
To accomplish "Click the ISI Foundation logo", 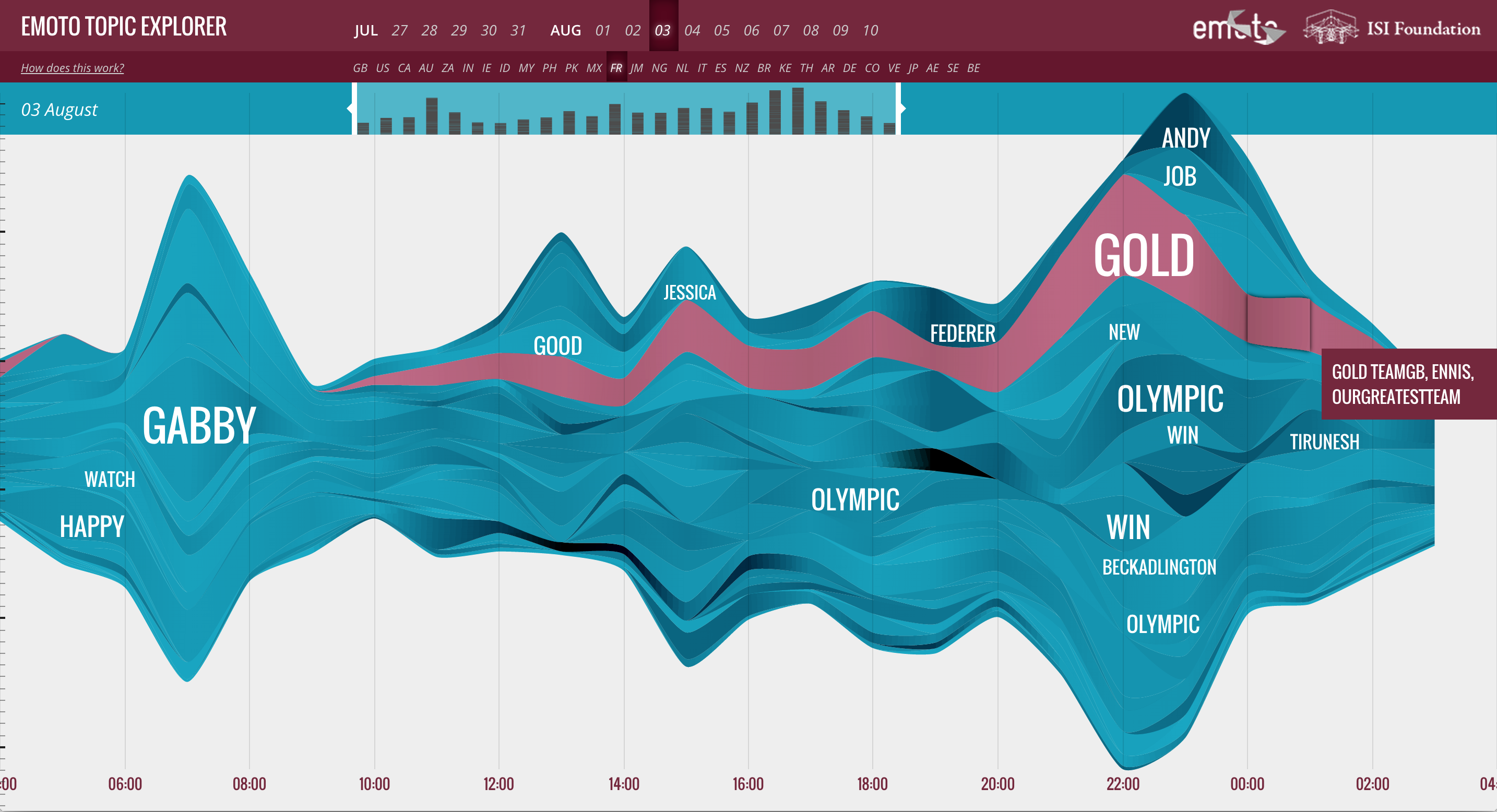I will point(1392,27).
